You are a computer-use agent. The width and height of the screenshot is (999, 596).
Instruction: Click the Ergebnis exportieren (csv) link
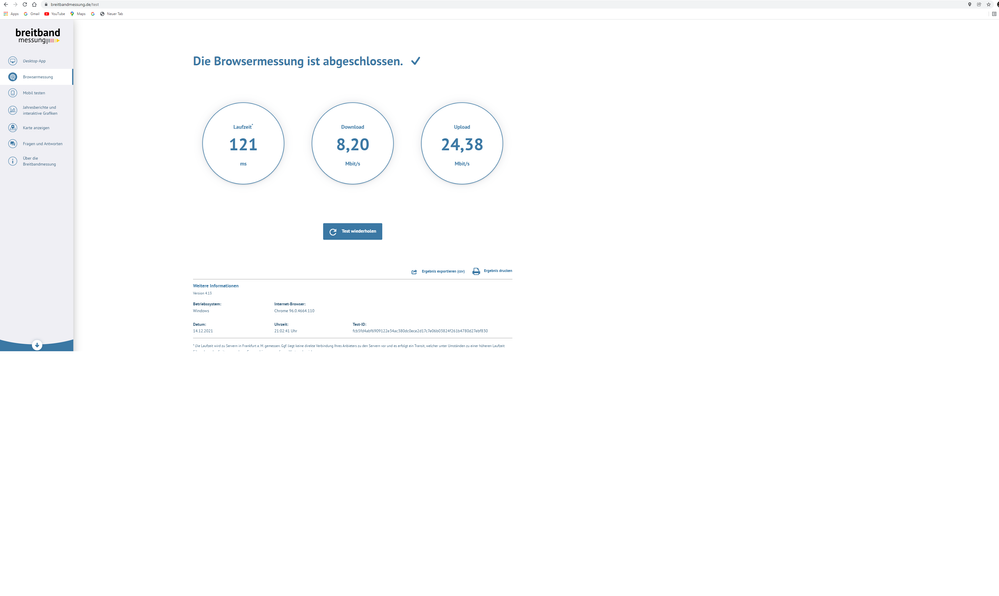coord(443,272)
